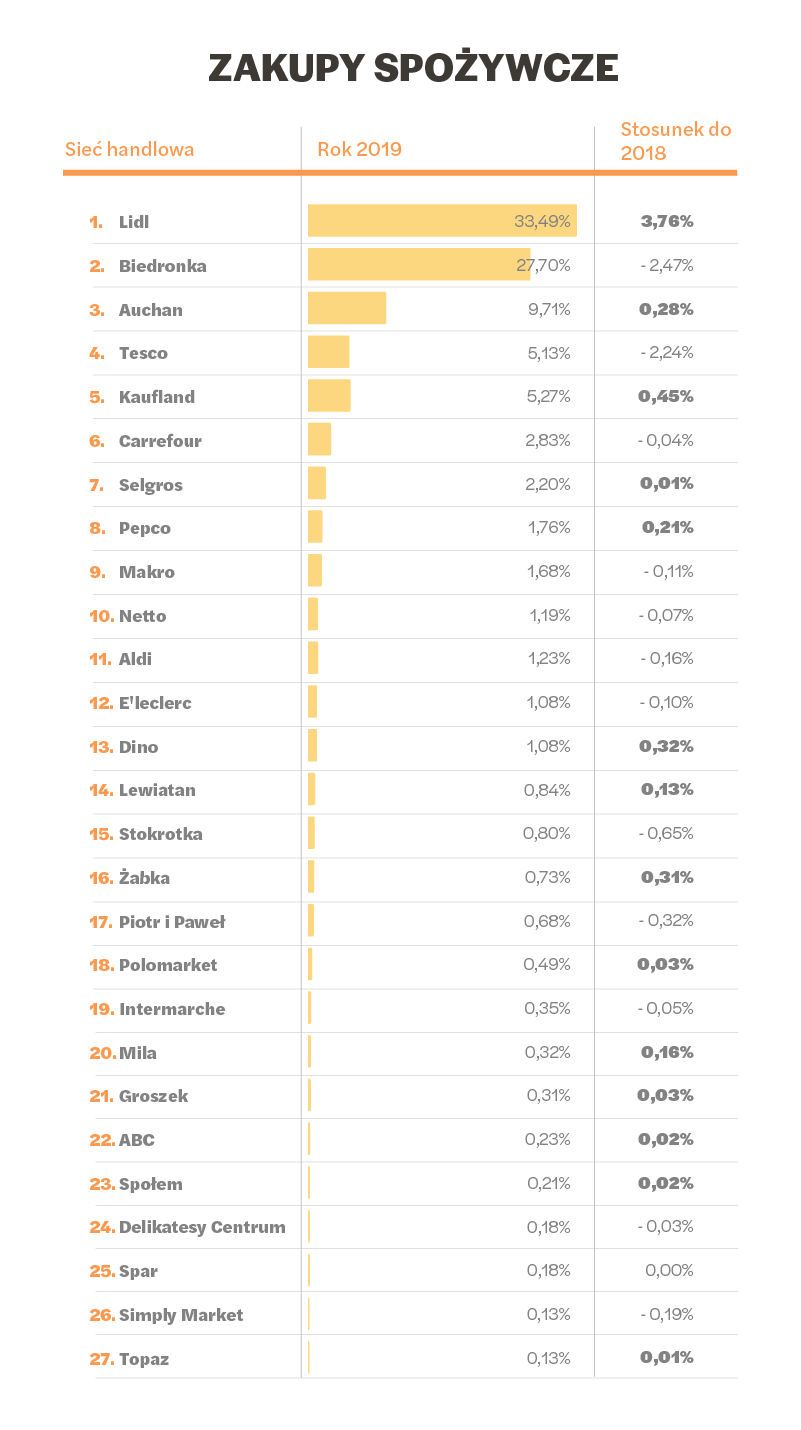The image size is (801, 1430).
Task: Click the ZAKUPY SPOŻYWCZE title
Action: pos(413,68)
